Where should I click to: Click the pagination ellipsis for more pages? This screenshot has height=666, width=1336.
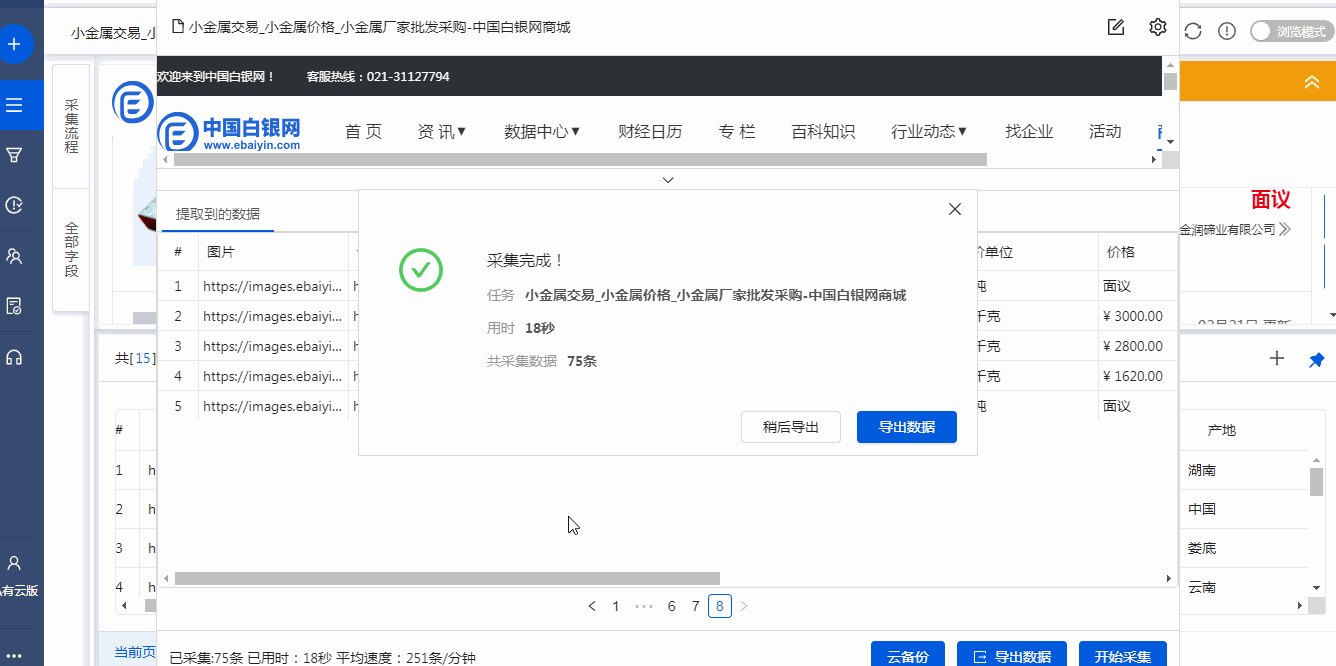[x=644, y=606]
